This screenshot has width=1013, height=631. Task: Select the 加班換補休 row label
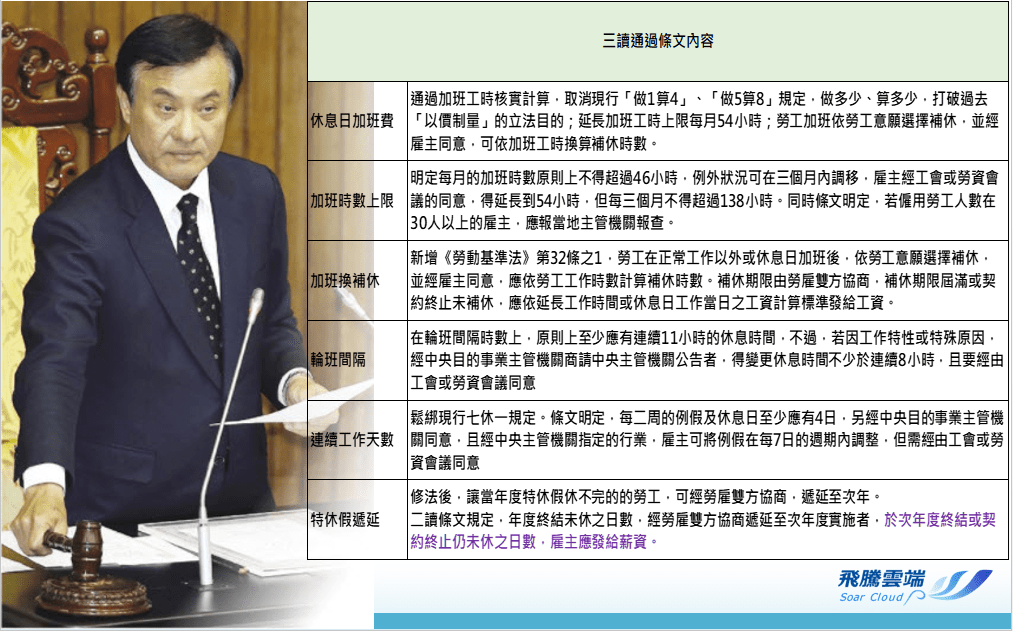click(x=345, y=281)
